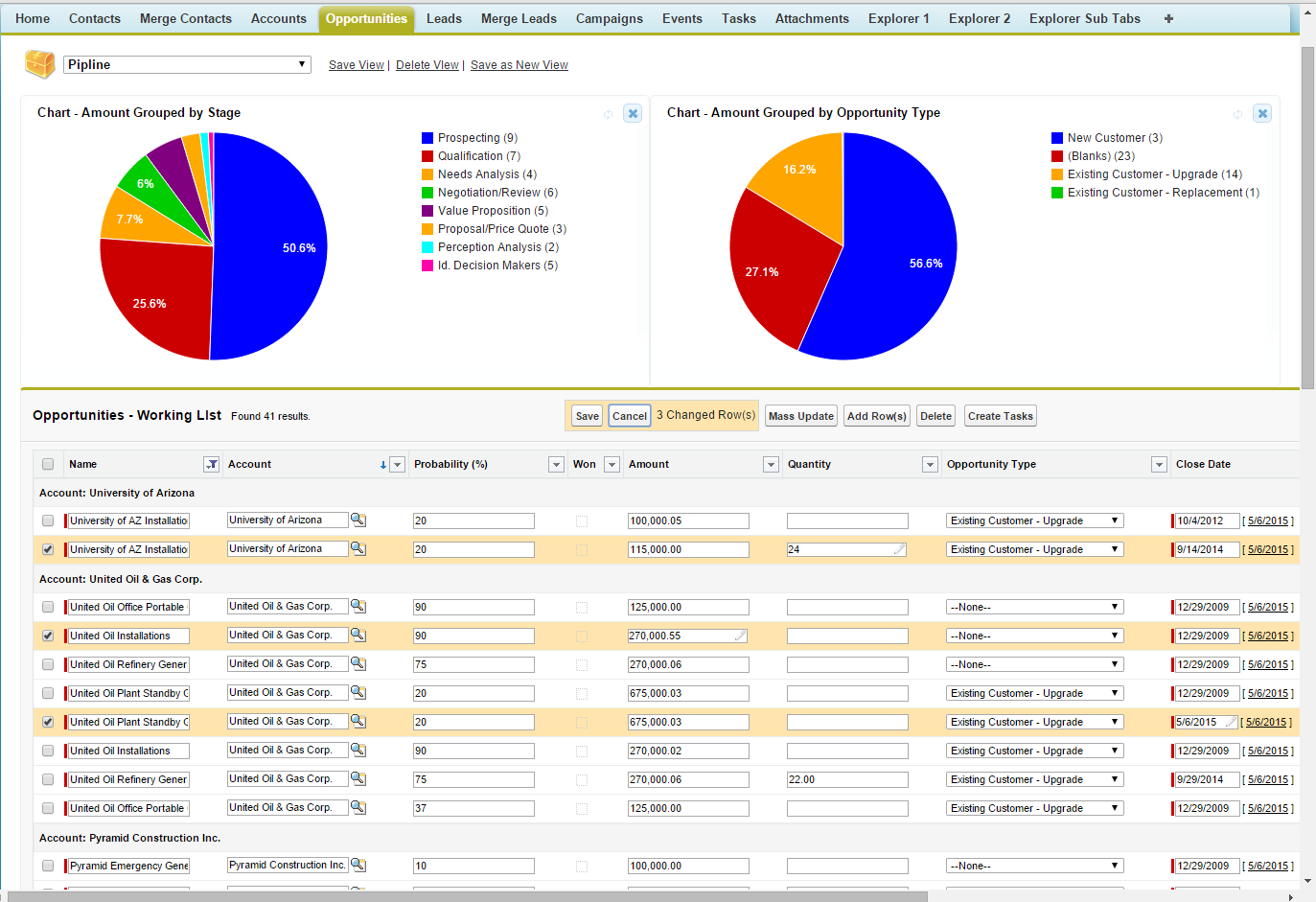Check the United Oil Refinery Gener row checkbox

47,664
